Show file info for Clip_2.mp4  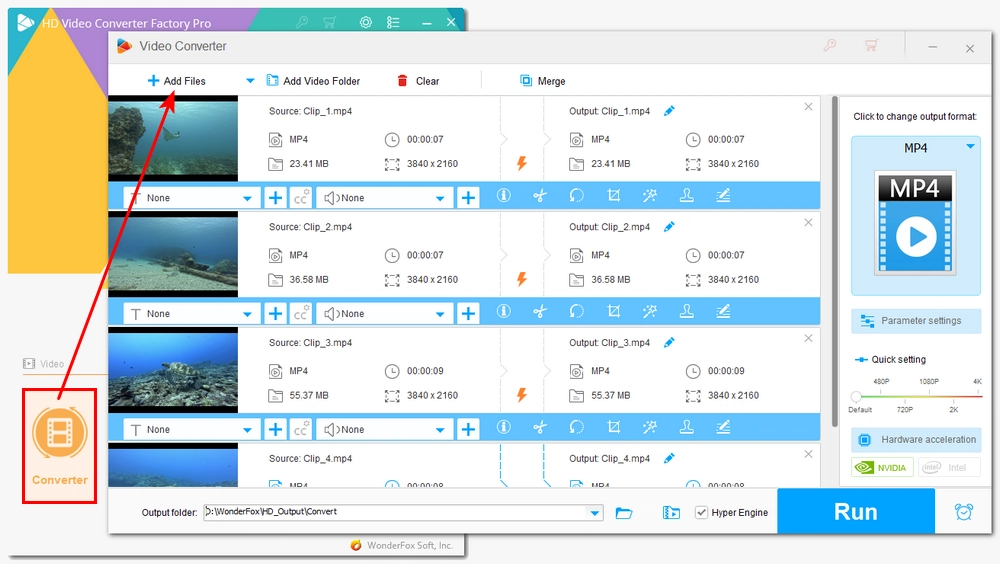(503, 311)
